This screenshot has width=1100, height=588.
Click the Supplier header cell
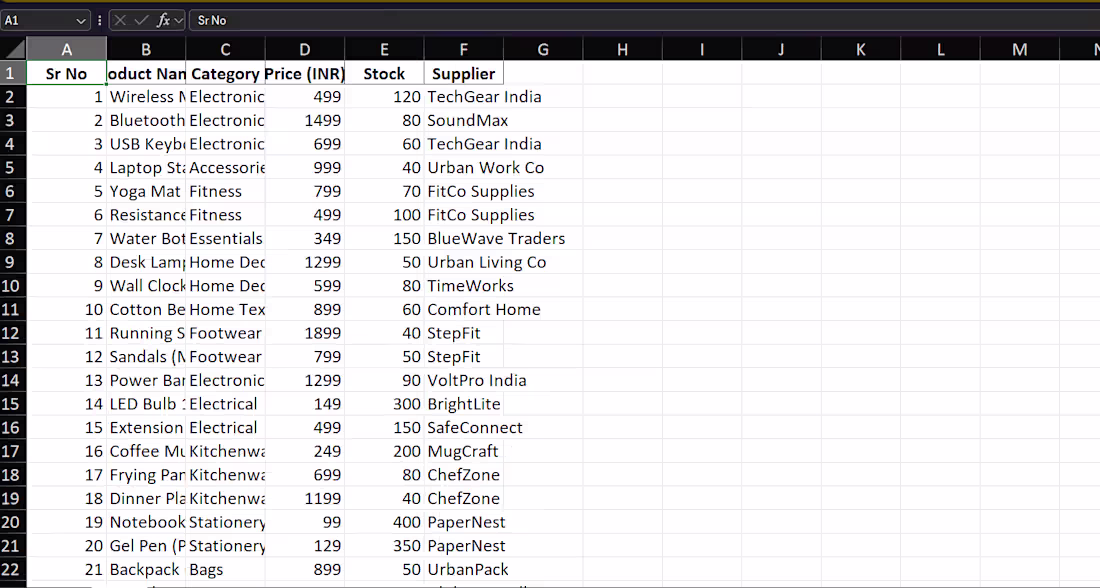[x=464, y=73]
